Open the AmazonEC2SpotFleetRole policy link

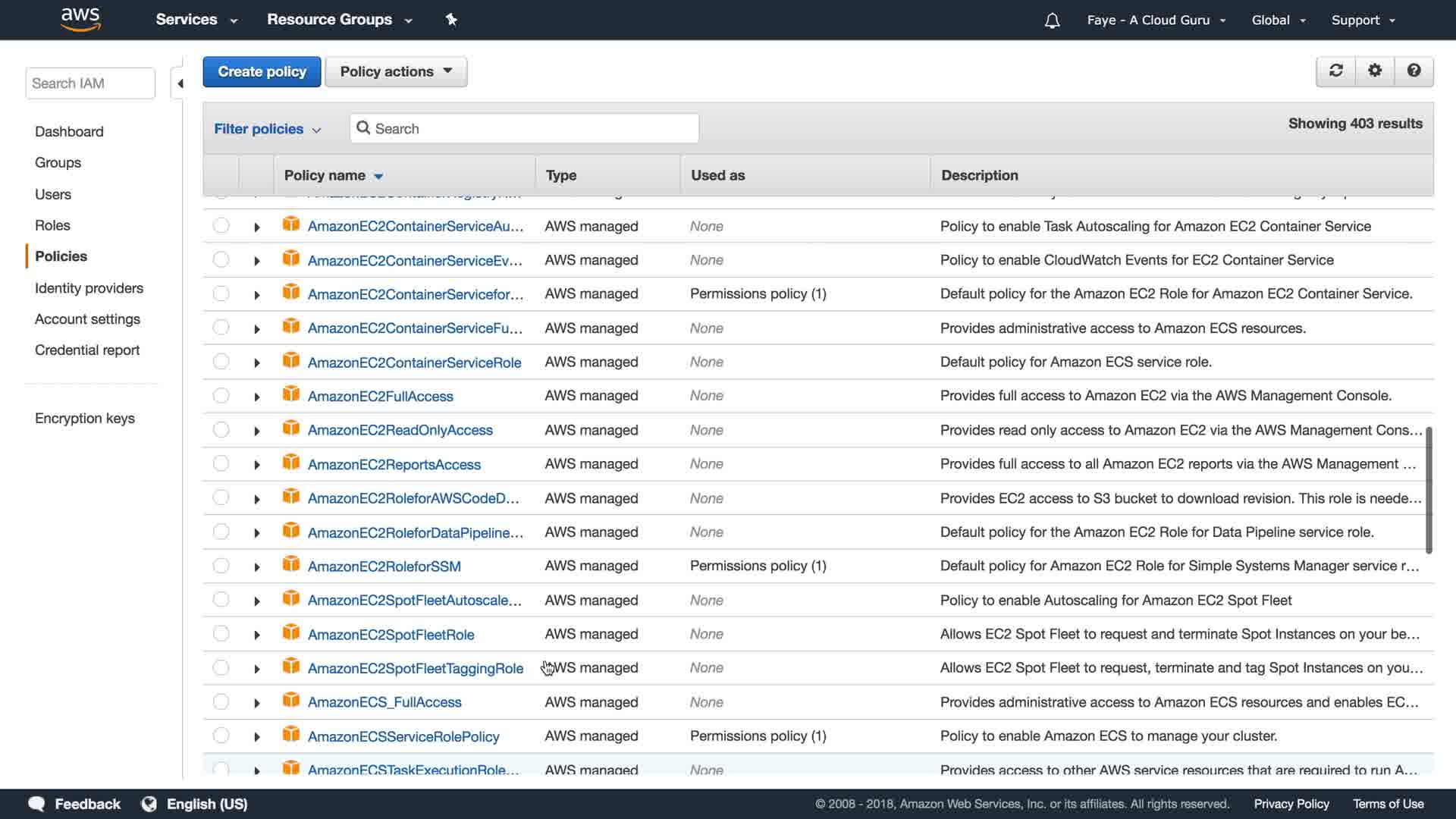tap(391, 635)
